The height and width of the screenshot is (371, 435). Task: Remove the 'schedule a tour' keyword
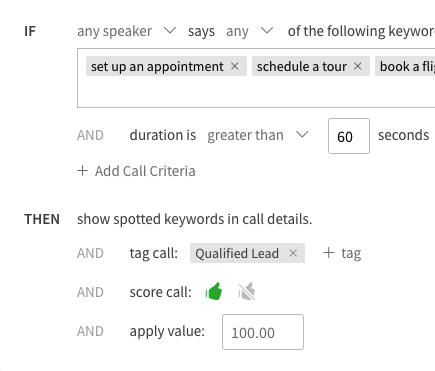tap(358, 66)
